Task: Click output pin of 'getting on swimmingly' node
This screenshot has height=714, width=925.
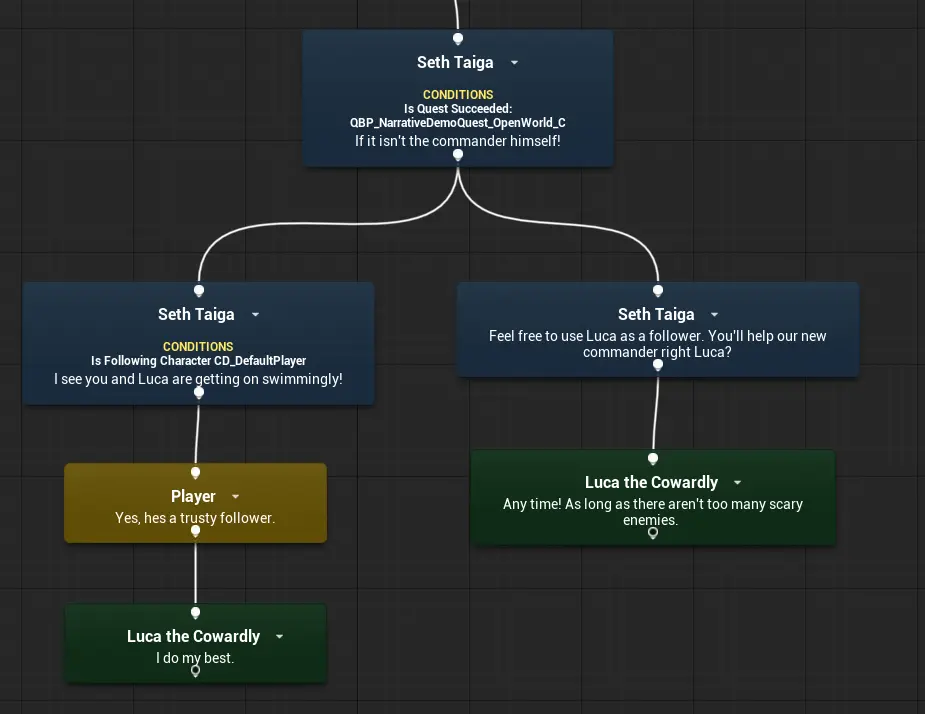Action: (199, 392)
